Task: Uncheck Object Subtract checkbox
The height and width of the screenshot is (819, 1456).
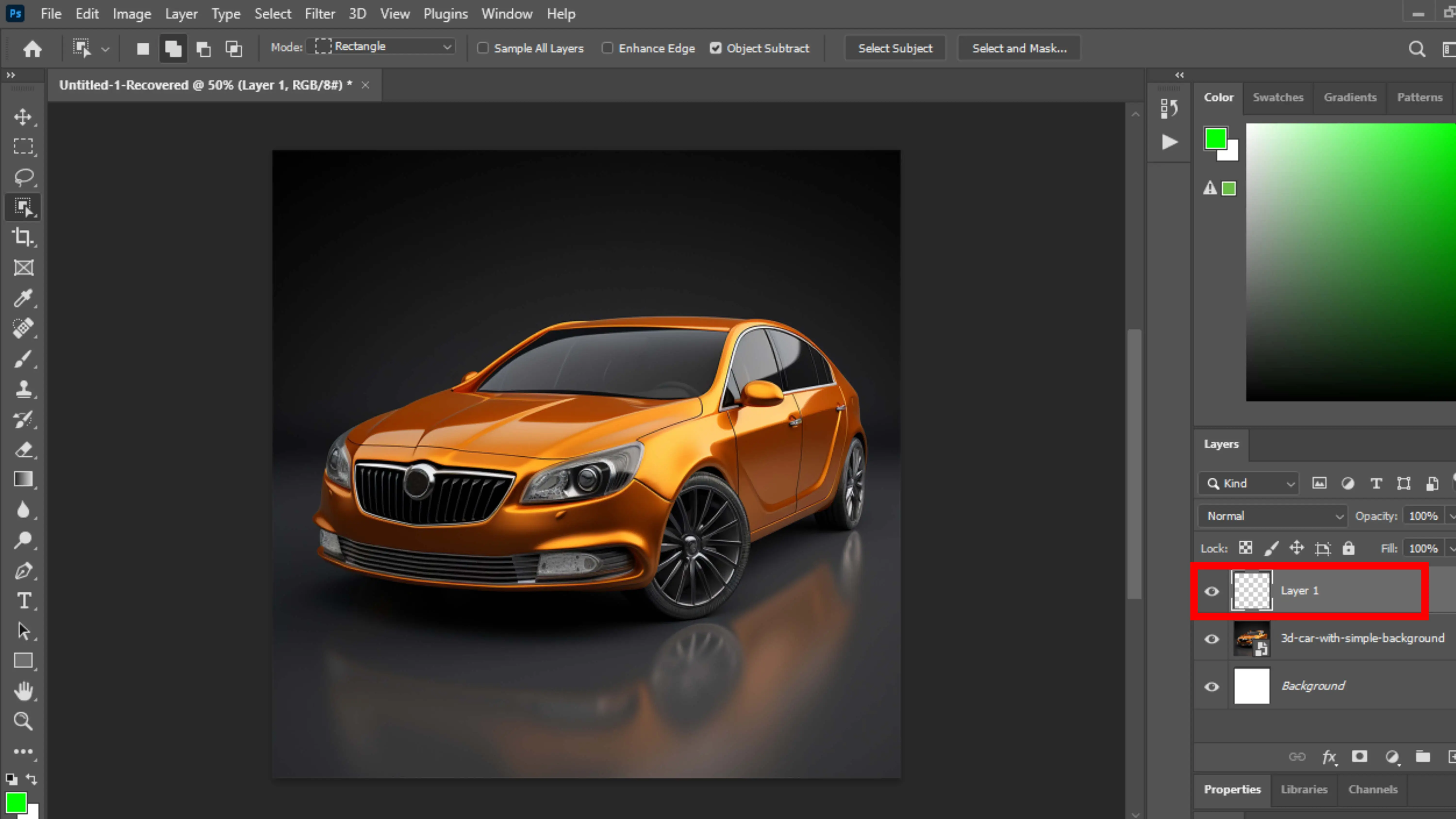Action: 716,48
